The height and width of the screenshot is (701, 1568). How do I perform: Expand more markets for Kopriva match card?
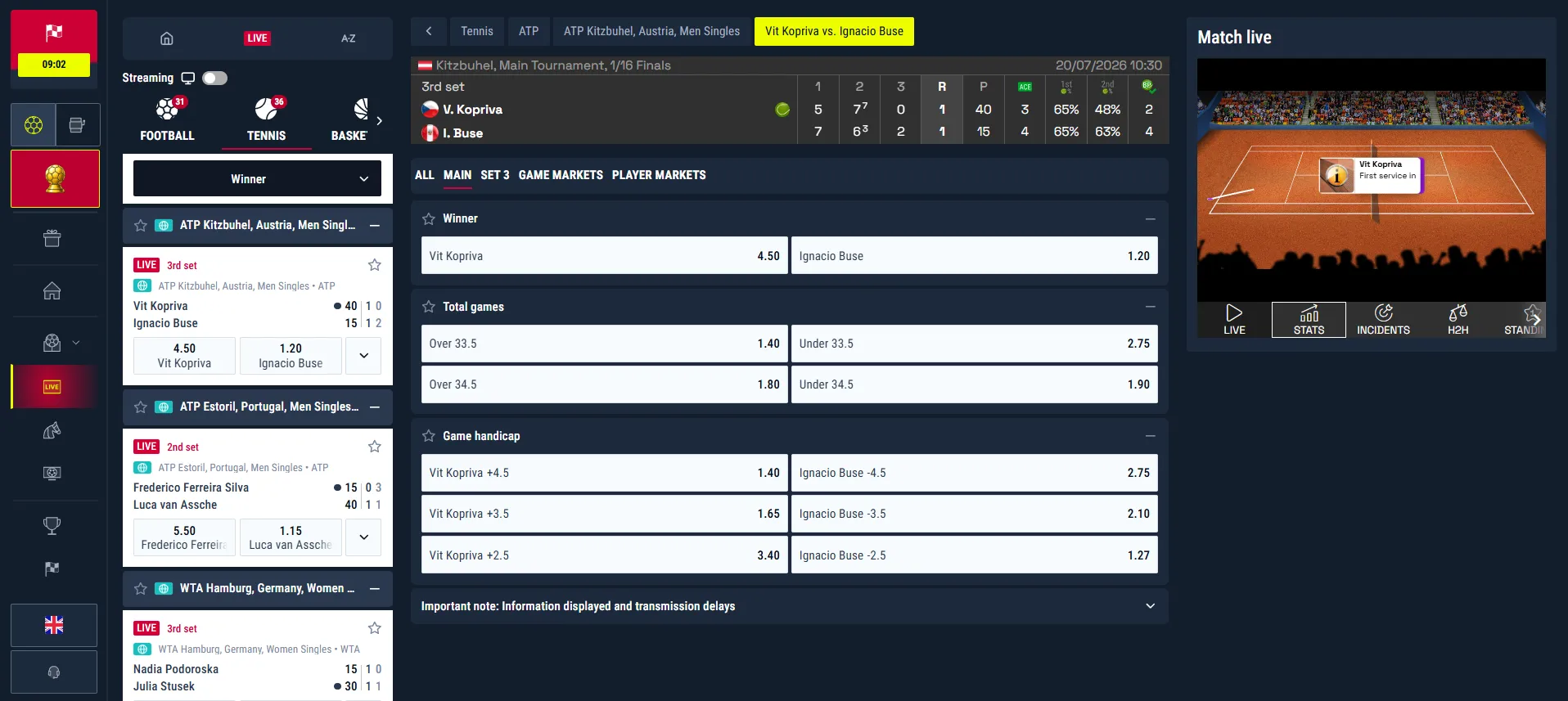tap(363, 356)
